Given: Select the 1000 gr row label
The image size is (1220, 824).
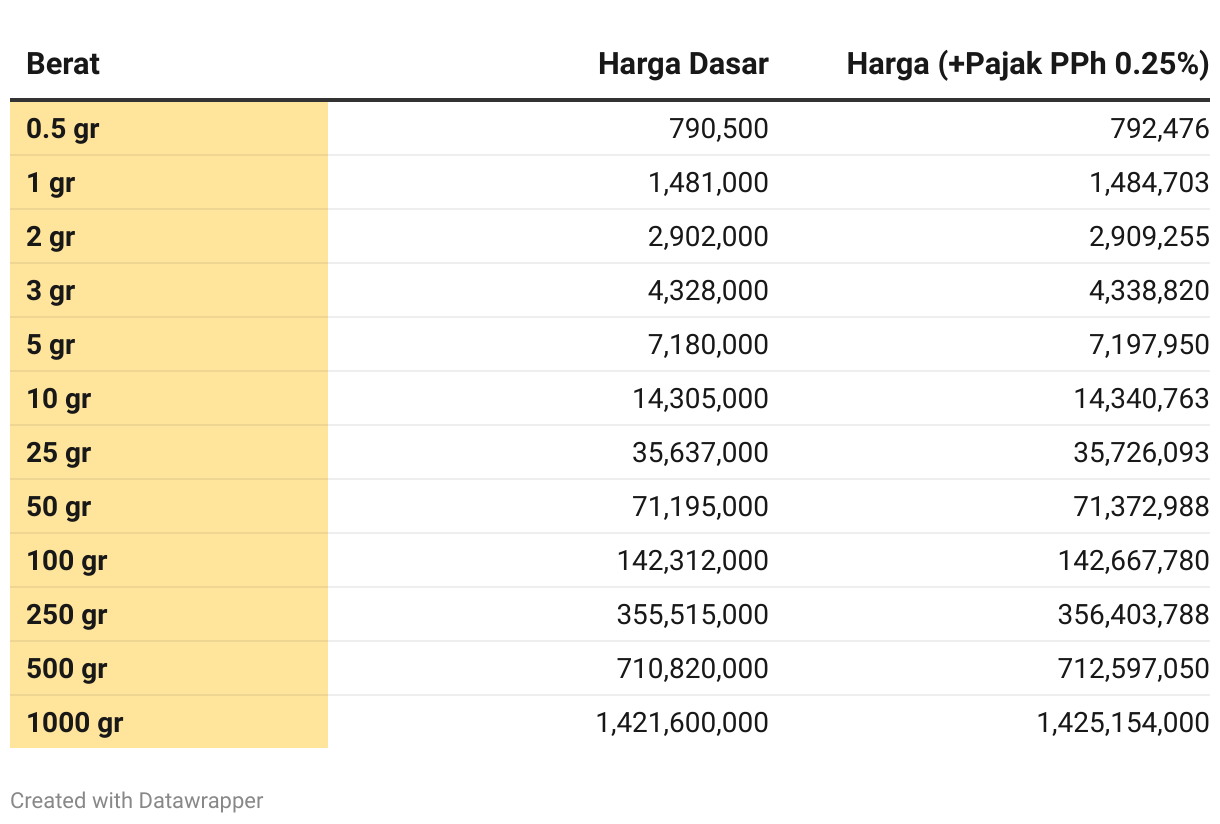Looking at the screenshot, I should click(169, 722).
